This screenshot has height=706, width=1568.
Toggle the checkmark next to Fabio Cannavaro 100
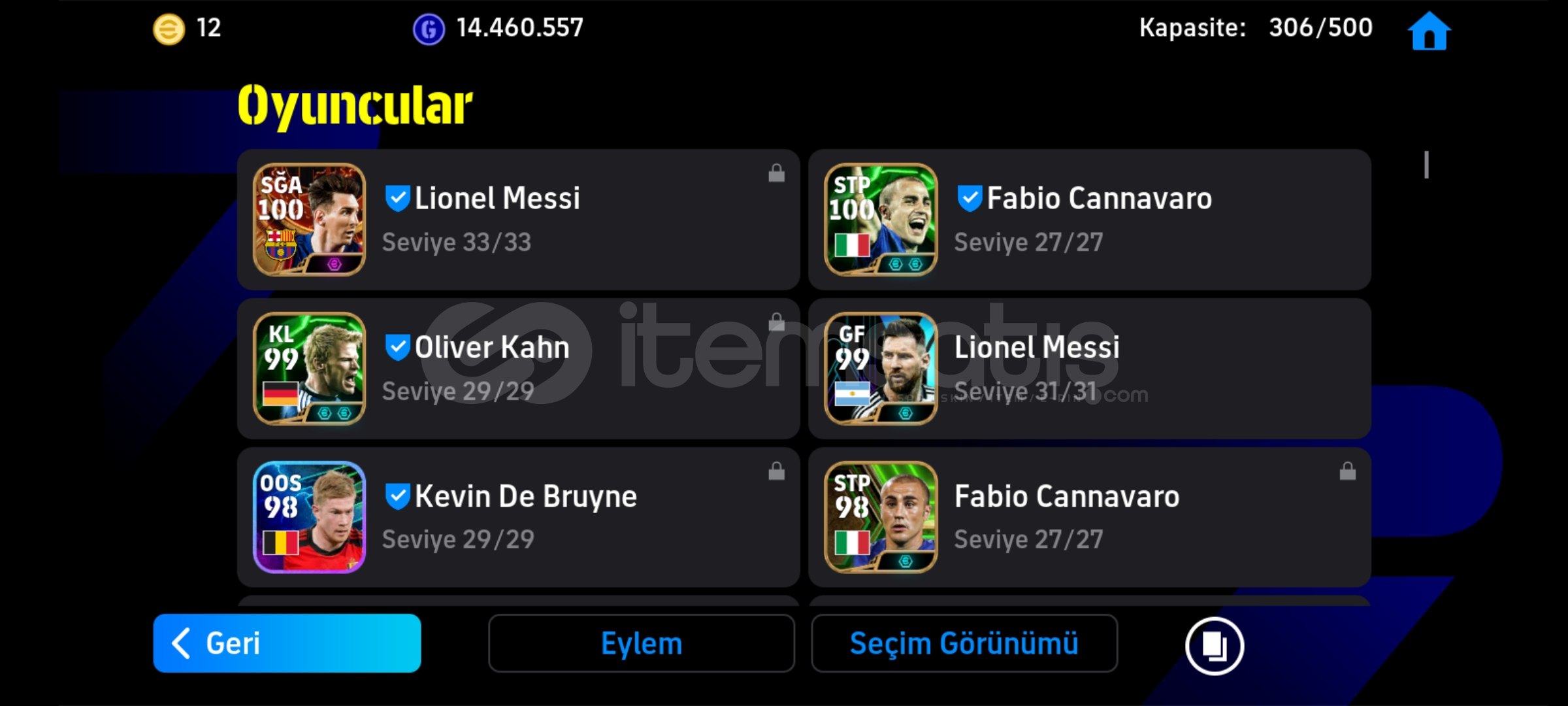pyautogui.click(x=970, y=198)
